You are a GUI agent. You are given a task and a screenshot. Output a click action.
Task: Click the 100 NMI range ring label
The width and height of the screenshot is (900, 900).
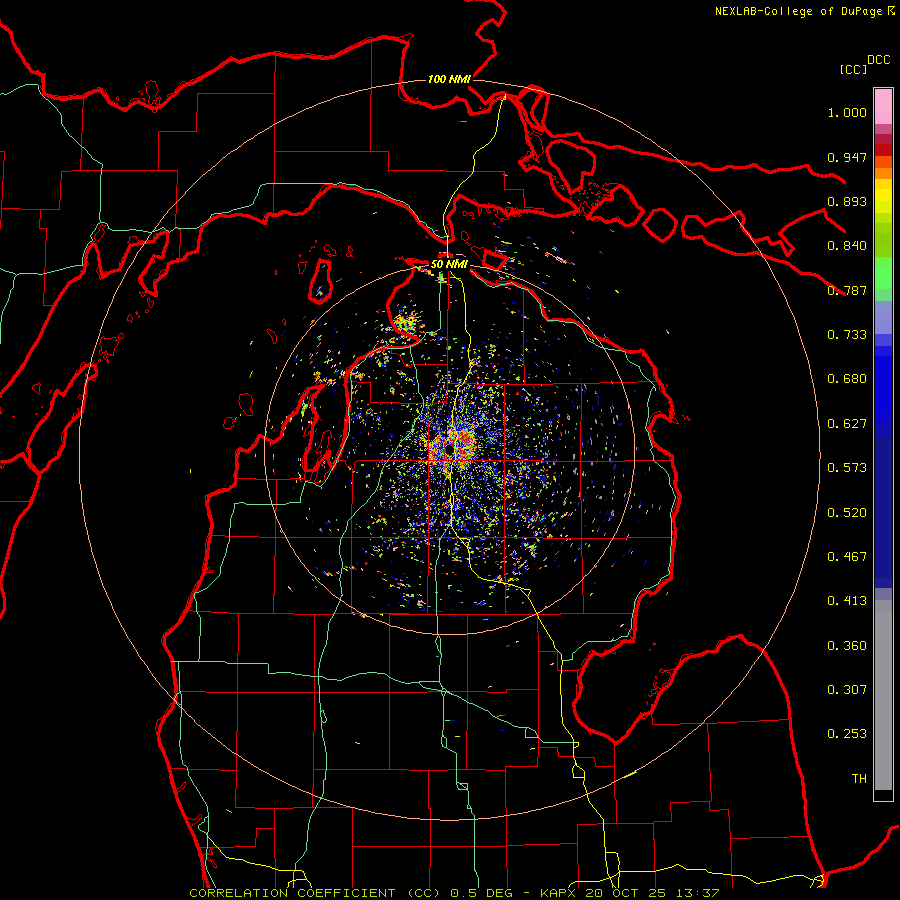pos(449,79)
